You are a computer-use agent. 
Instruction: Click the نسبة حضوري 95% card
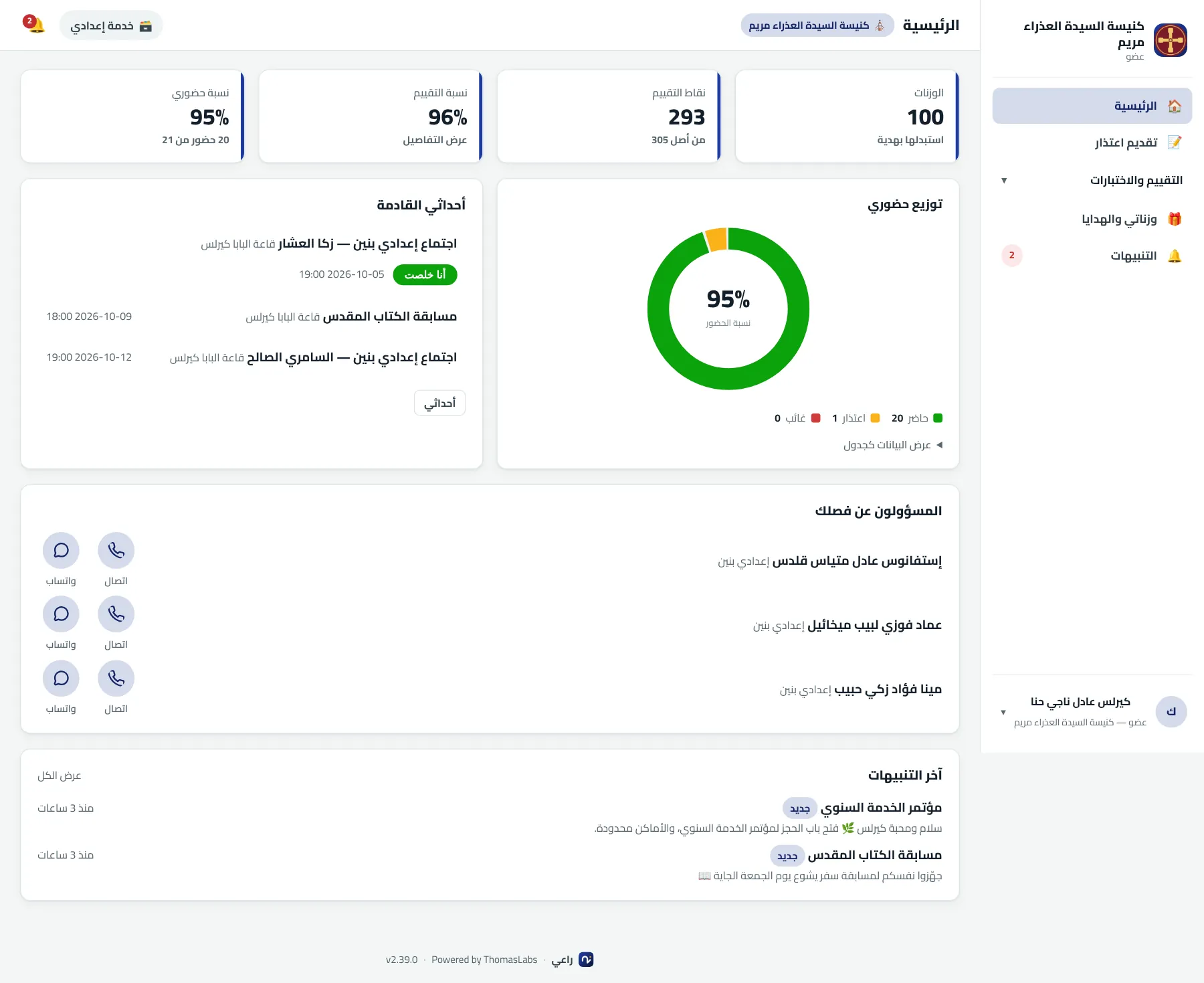point(132,116)
